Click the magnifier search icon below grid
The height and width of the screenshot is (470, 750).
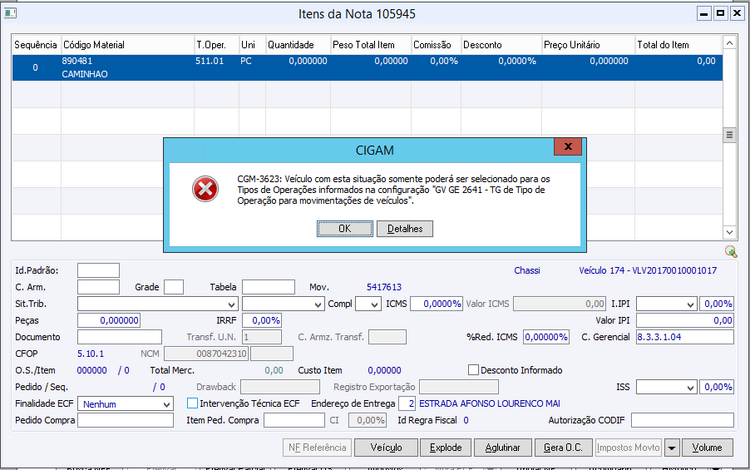click(x=730, y=251)
